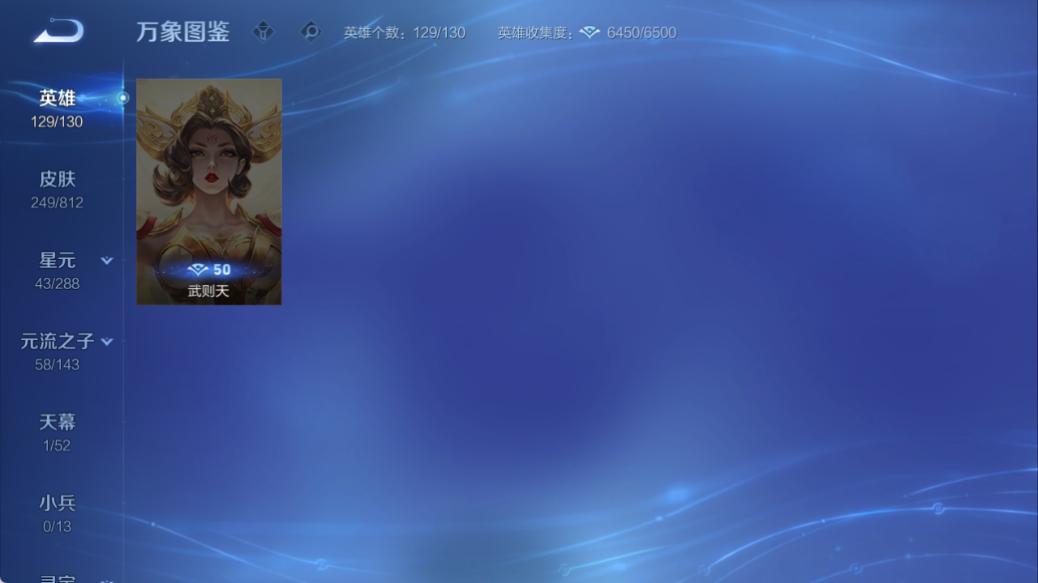Image resolution: width=1038 pixels, height=583 pixels.
Task: Open the 星元 43/288 tab
Action: 57,271
